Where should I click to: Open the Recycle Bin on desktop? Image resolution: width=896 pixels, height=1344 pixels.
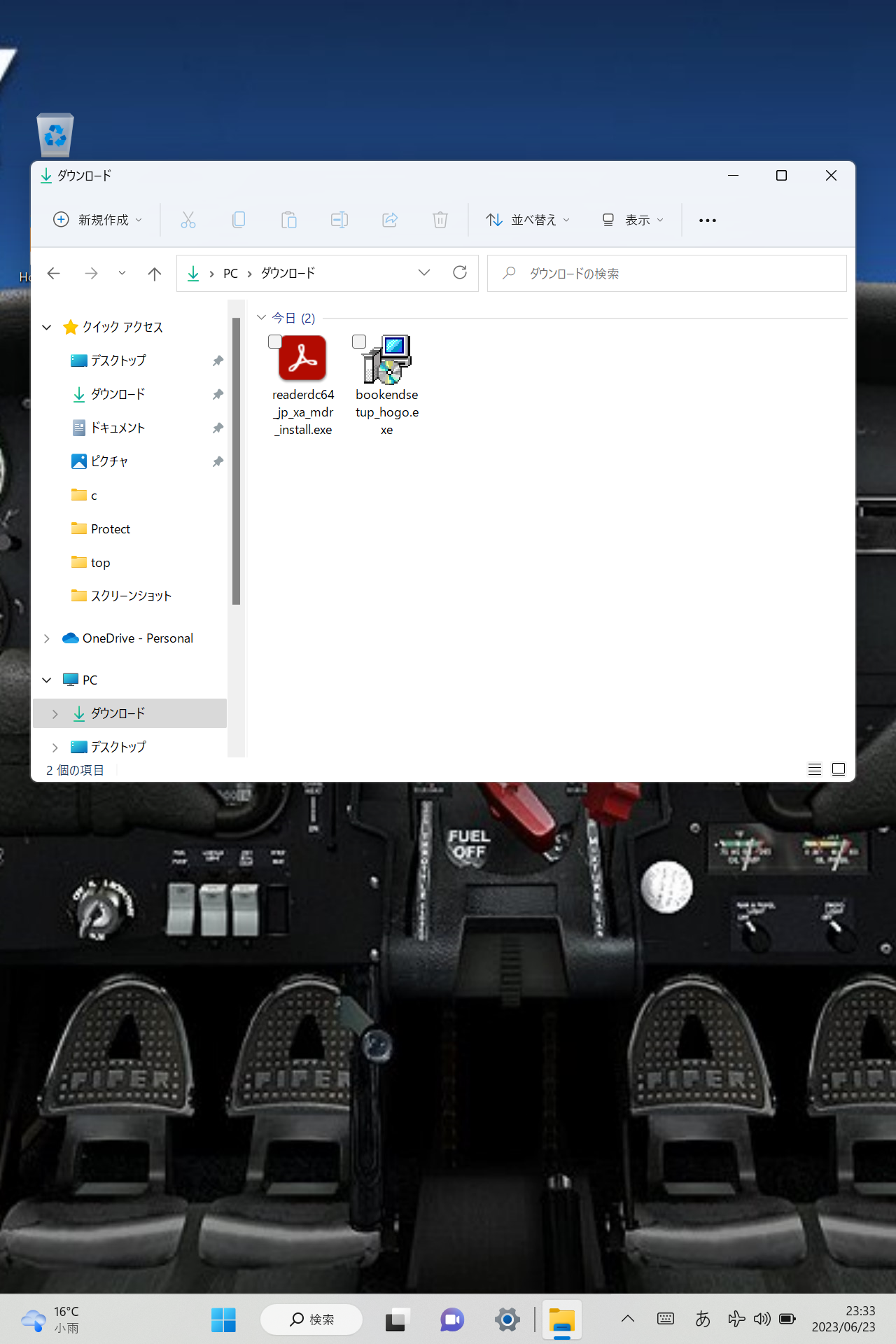click(x=55, y=134)
